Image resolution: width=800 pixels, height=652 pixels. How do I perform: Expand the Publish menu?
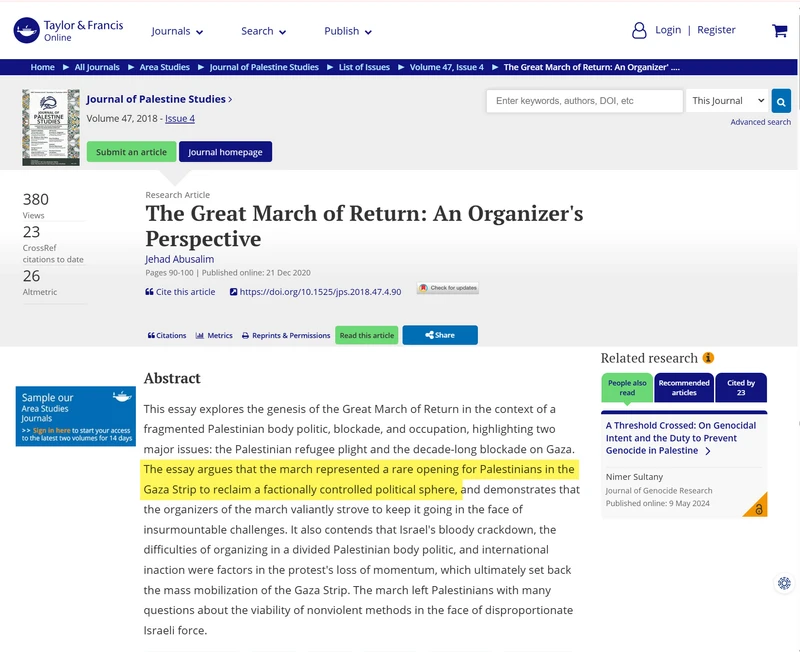point(348,31)
